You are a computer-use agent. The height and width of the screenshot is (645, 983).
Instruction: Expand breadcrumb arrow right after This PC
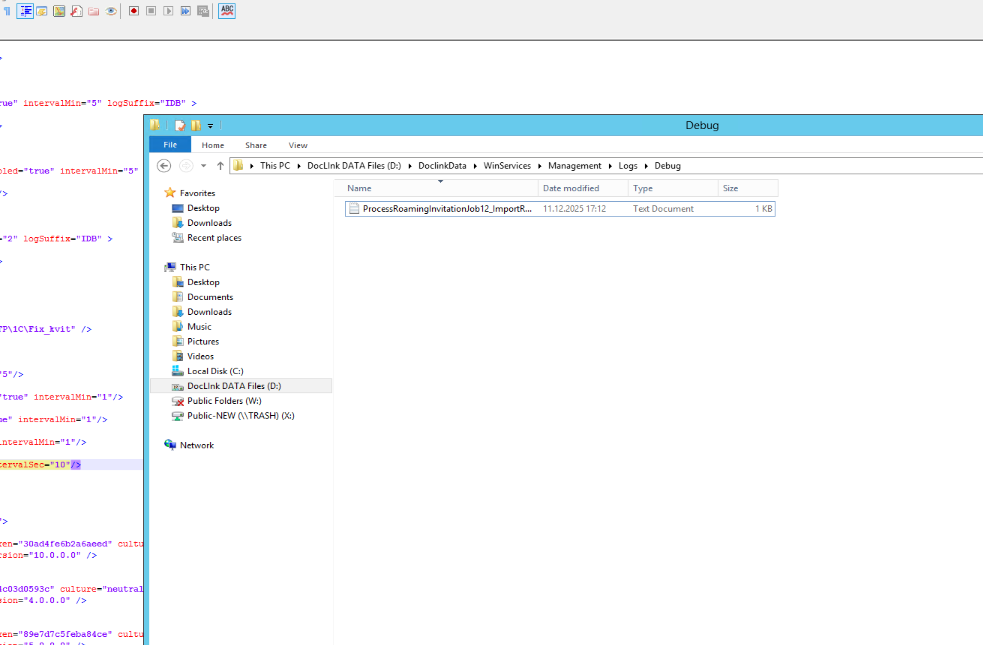[x=298, y=166]
